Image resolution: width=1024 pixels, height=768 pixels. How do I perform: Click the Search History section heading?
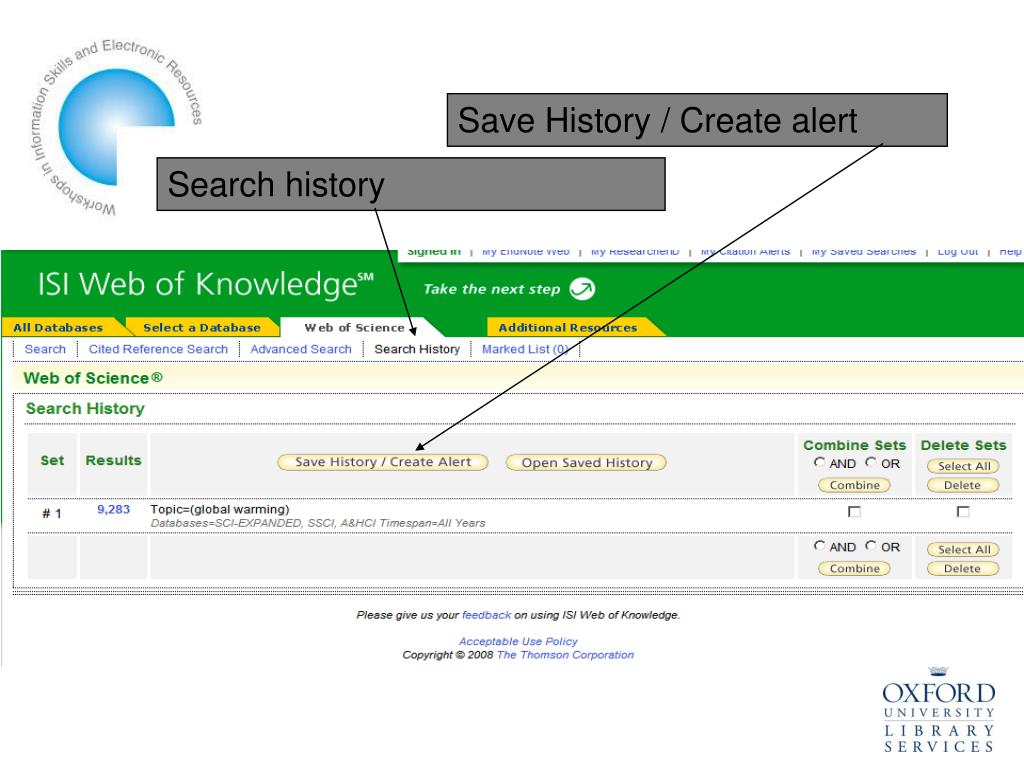85,409
